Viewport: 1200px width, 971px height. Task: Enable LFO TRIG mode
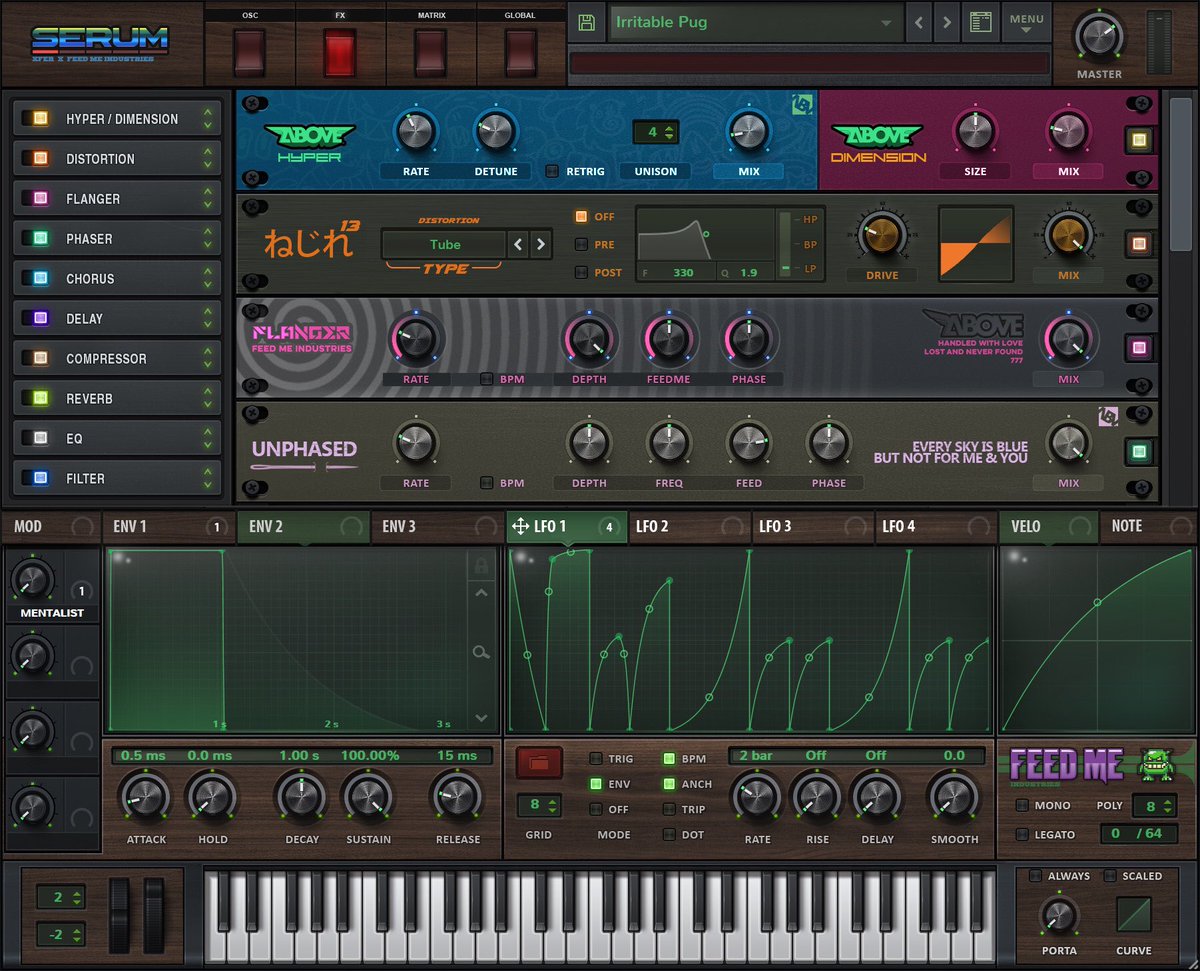click(596, 759)
